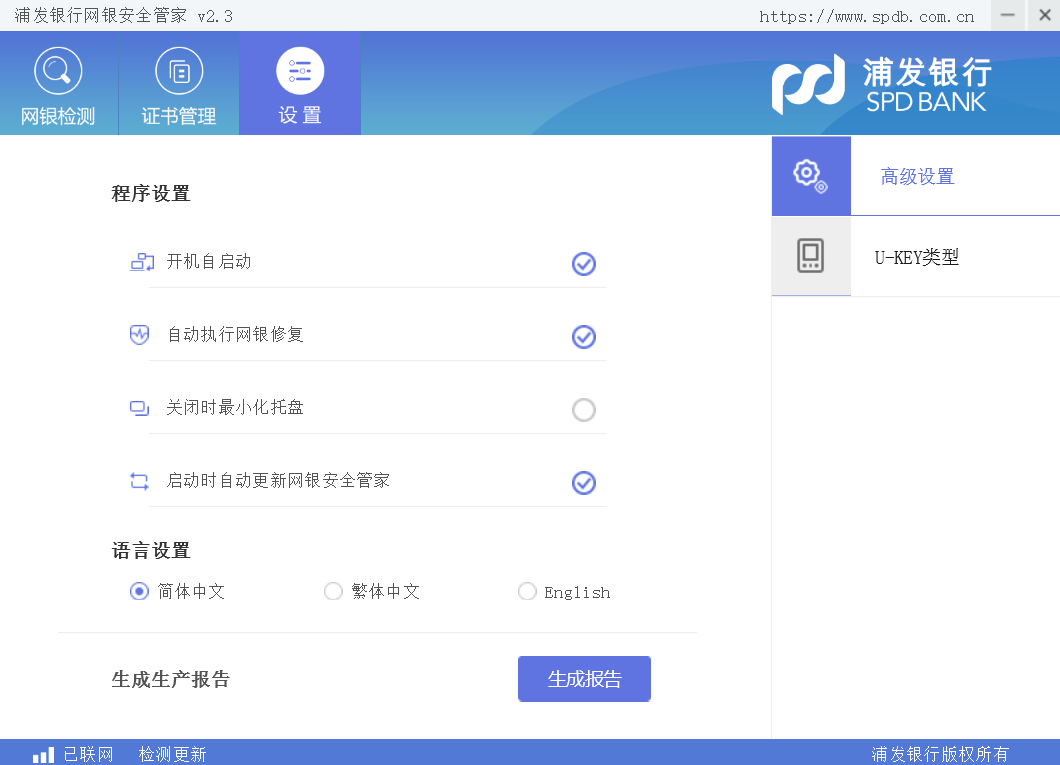
Task: Click the 启动时自动更新 refresh icon
Action: (x=139, y=481)
